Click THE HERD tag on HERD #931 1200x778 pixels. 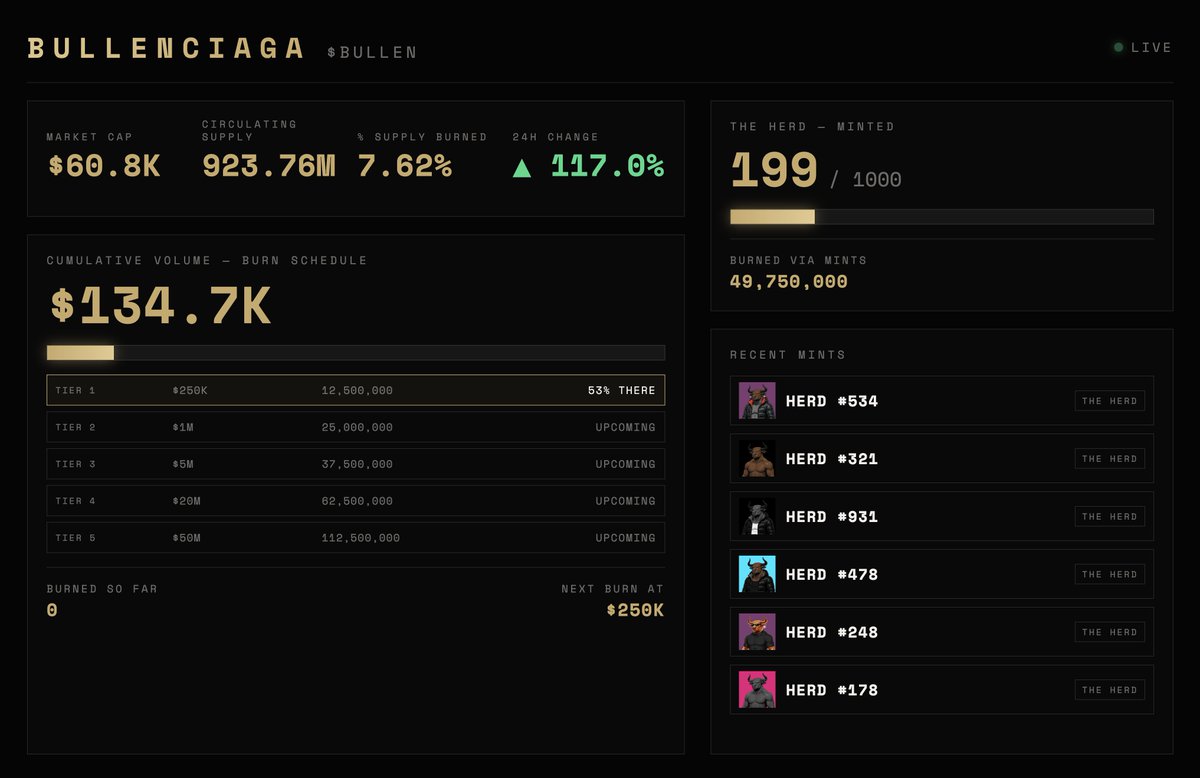coord(1110,517)
